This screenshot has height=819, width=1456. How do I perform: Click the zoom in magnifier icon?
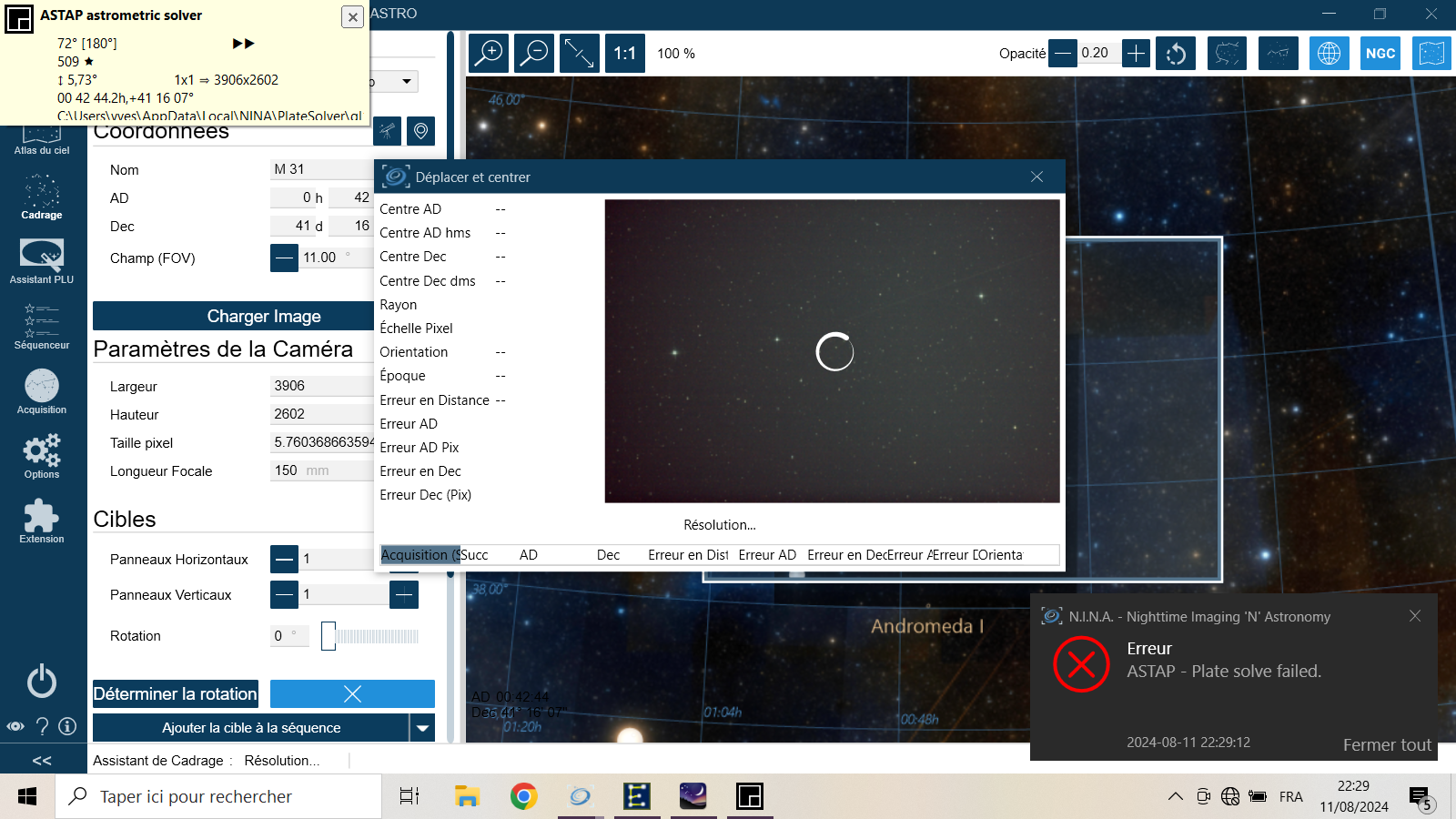(489, 53)
